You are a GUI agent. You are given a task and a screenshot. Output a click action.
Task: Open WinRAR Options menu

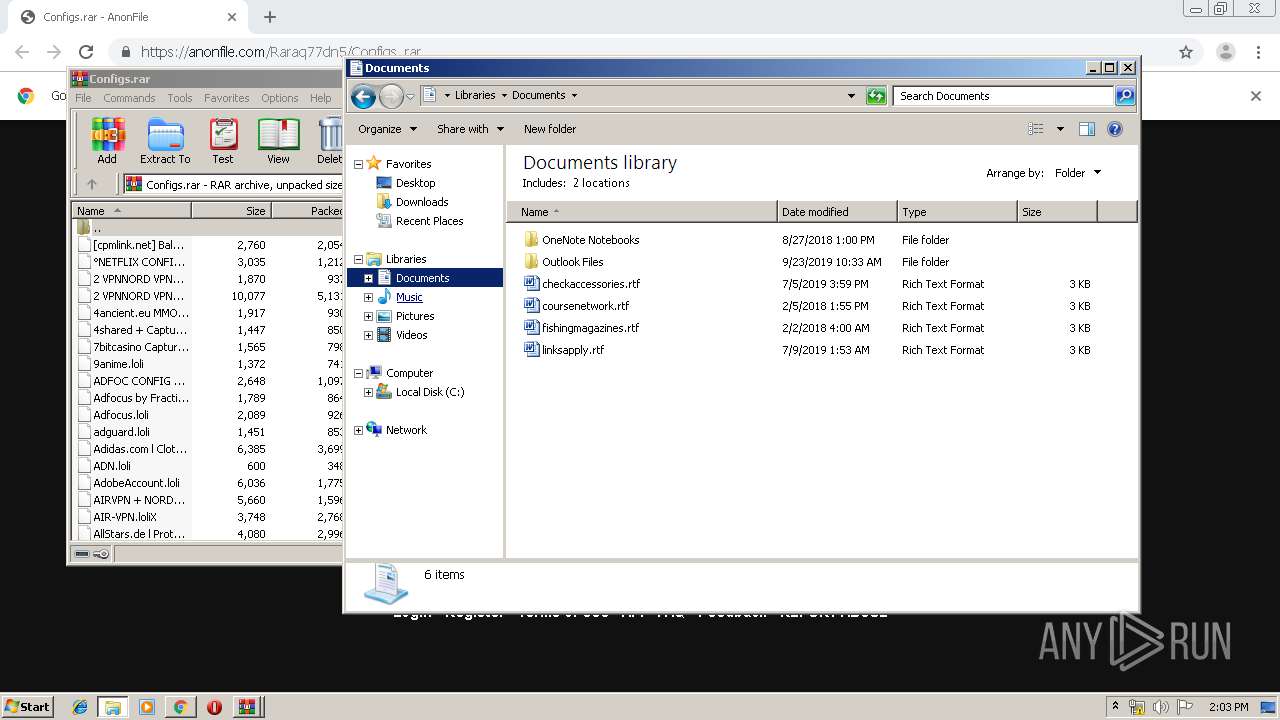[280, 98]
